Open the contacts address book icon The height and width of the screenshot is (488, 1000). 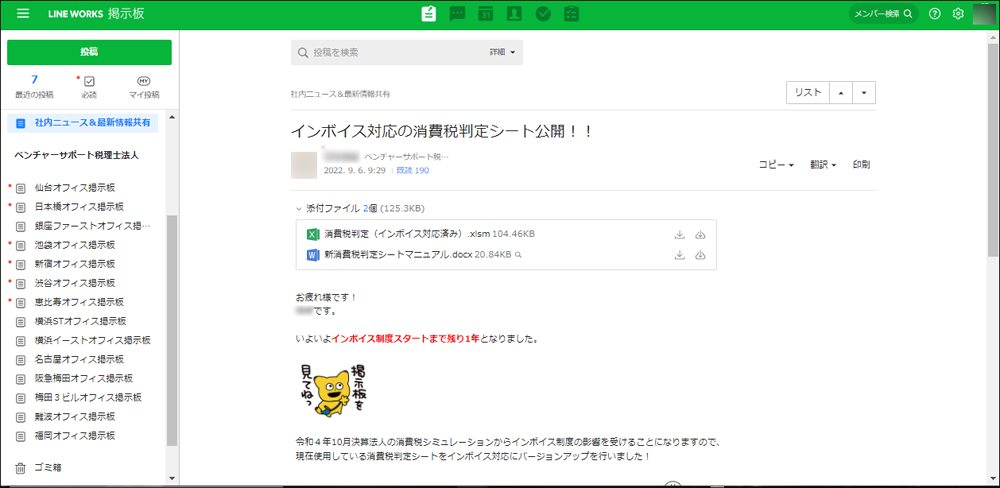click(x=514, y=14)
